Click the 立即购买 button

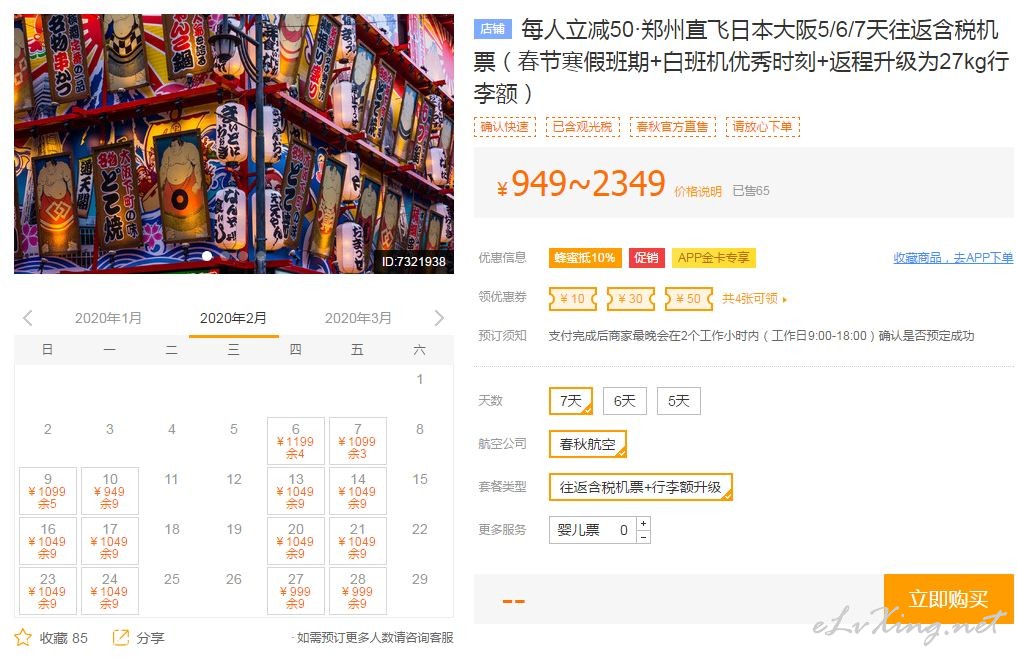tap(948, 599)
